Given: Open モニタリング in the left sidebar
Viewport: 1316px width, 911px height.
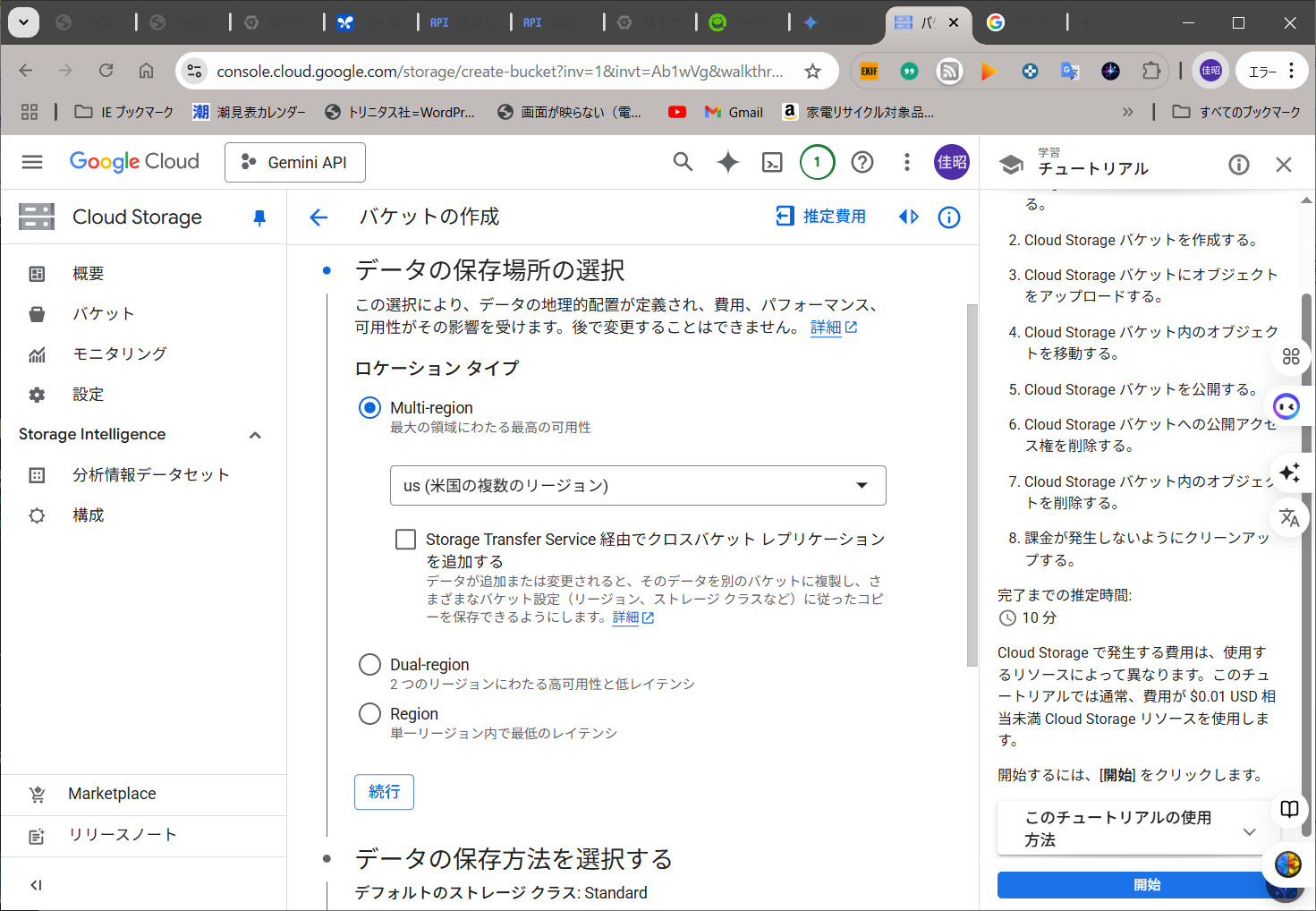Looking at the screenshot, I should [x=119, y=354].
